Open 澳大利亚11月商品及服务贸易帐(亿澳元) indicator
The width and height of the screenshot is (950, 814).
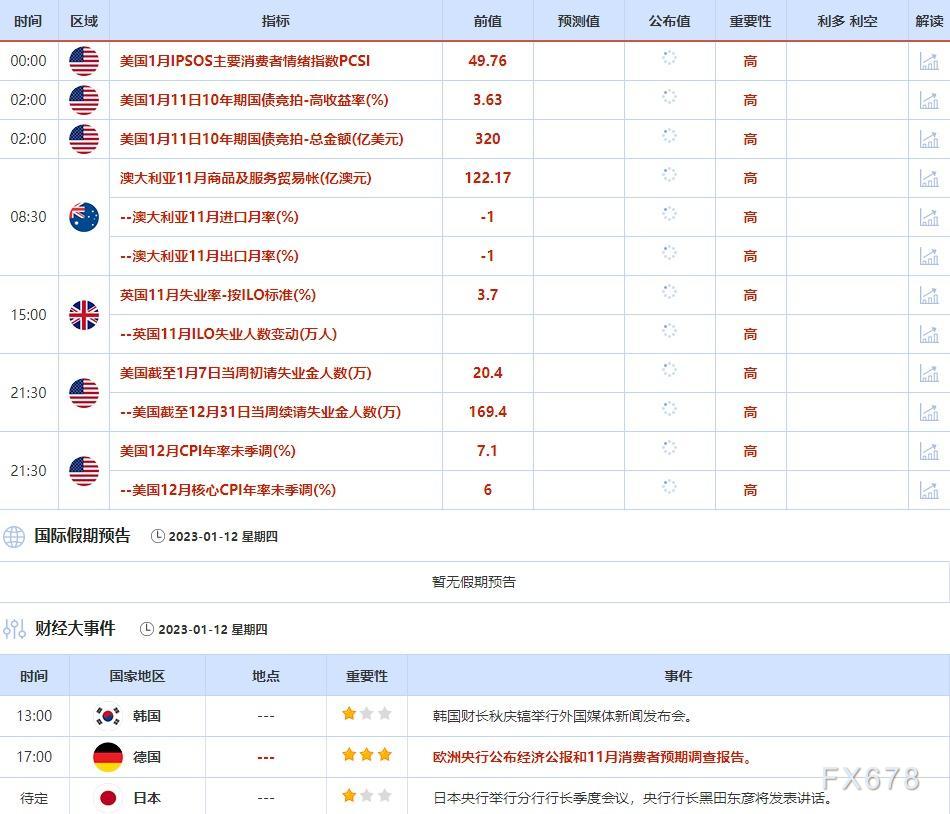point(245,178)
